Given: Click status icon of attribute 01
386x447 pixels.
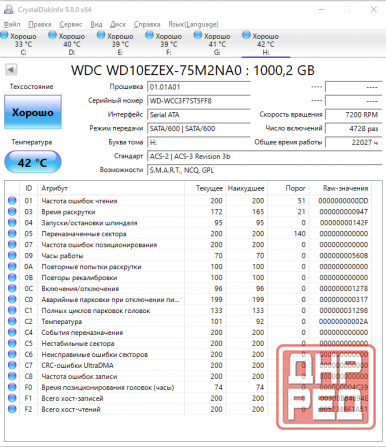Looking at the screenshot, I should pyautogui.click(x=12, y=201).
